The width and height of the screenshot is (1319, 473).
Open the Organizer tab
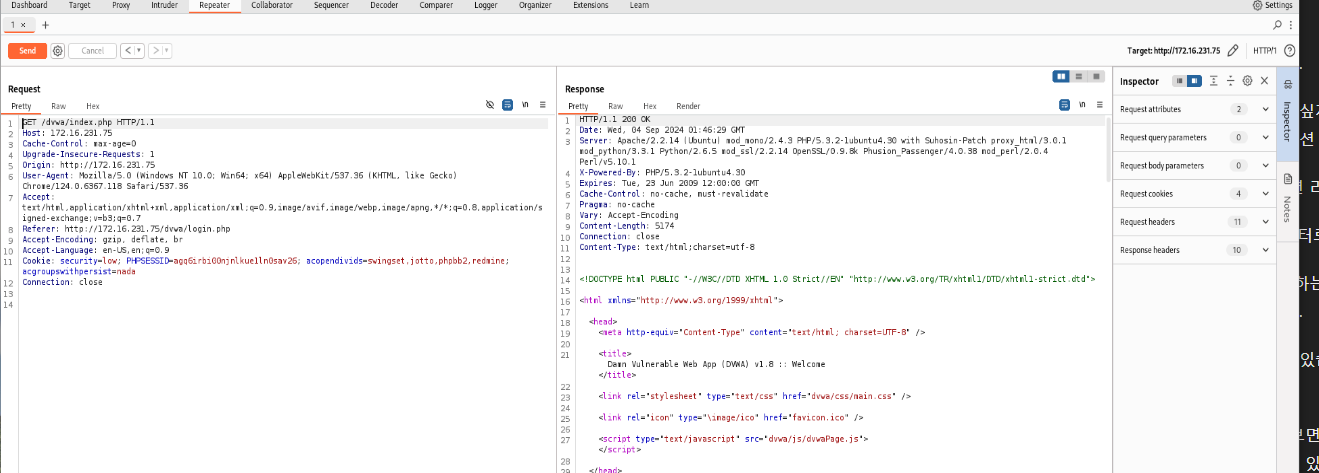coord(535,5)
